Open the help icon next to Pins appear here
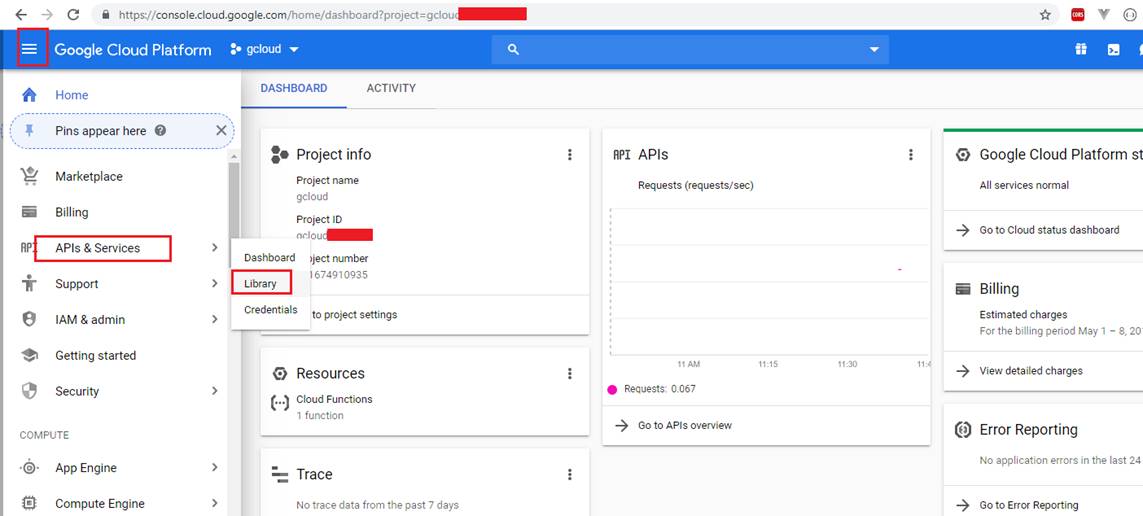Image resolution: width=1143 pixels, height=516 pixels. click(x=160, y=130)
